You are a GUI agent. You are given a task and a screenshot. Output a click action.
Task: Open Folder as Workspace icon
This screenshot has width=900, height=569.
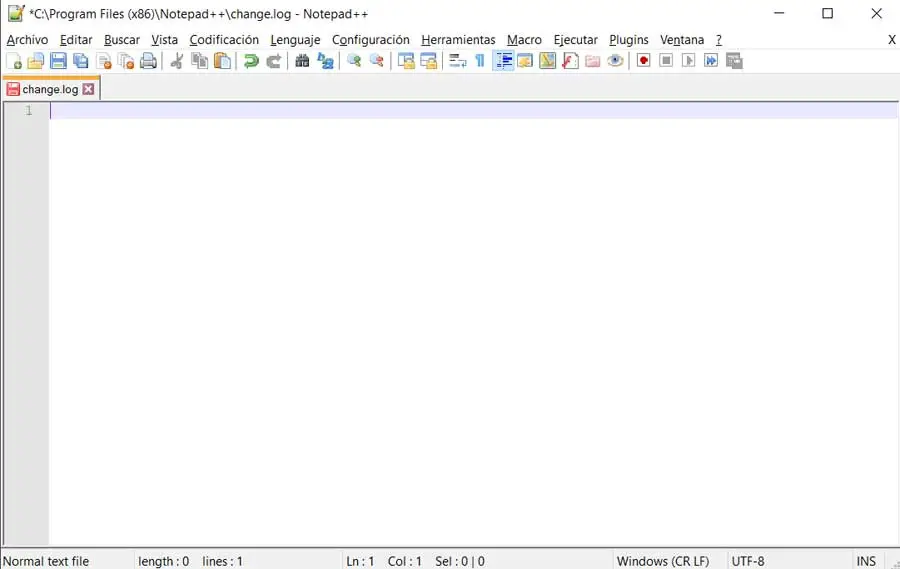(592, 61)
